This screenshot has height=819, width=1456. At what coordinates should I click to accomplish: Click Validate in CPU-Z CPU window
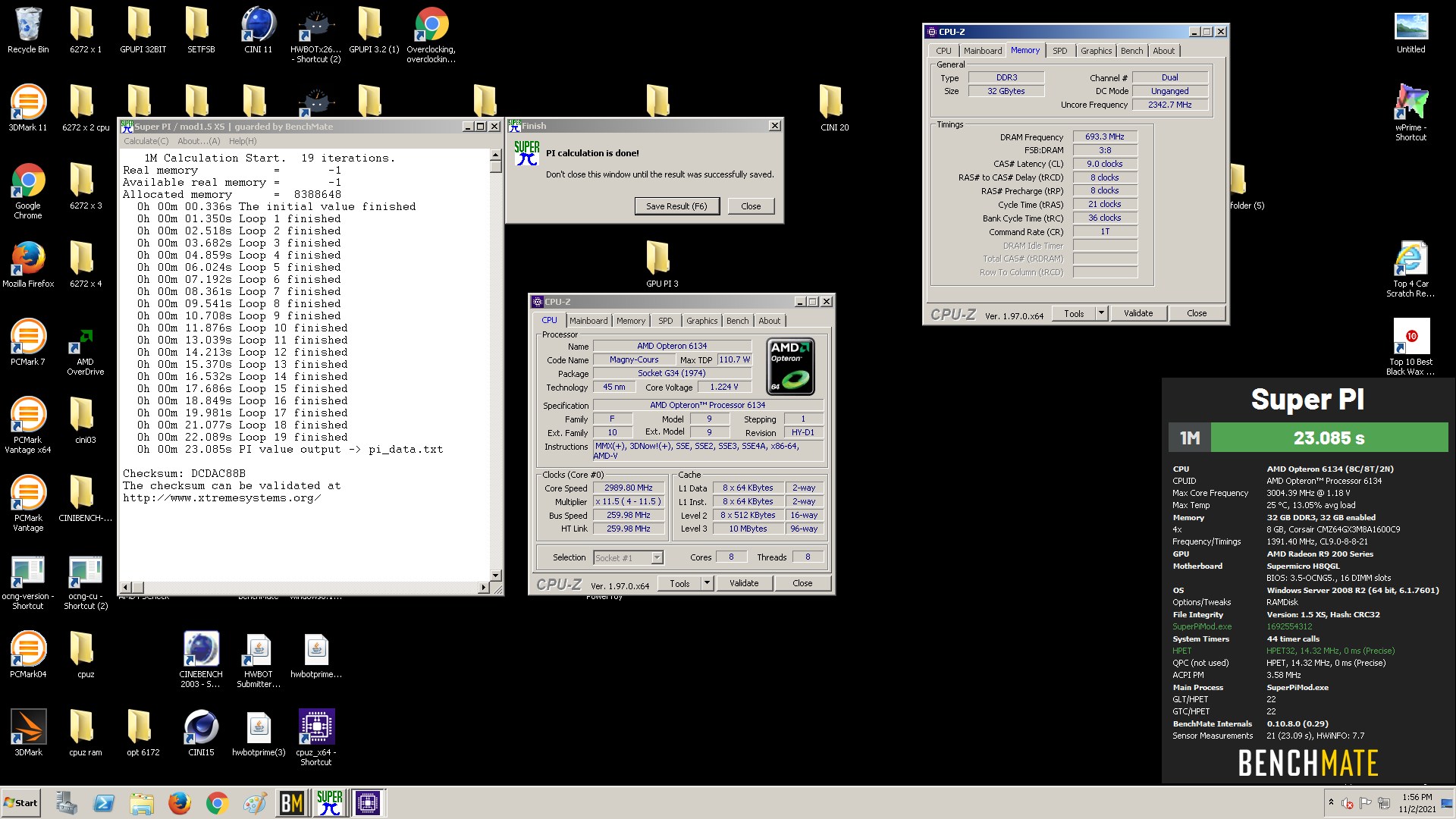click(x=744, y=583)
